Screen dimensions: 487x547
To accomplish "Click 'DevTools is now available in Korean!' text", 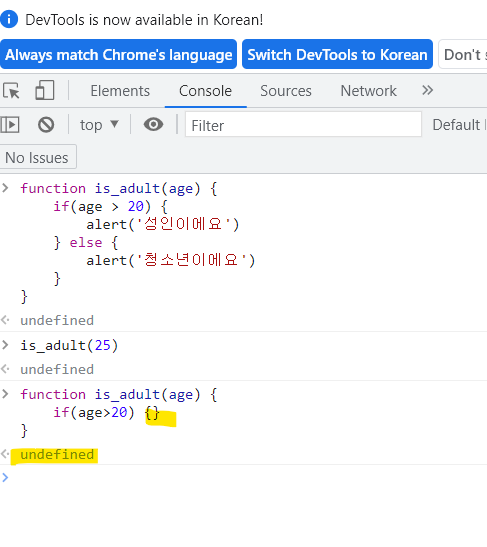I will pos(144,20).
